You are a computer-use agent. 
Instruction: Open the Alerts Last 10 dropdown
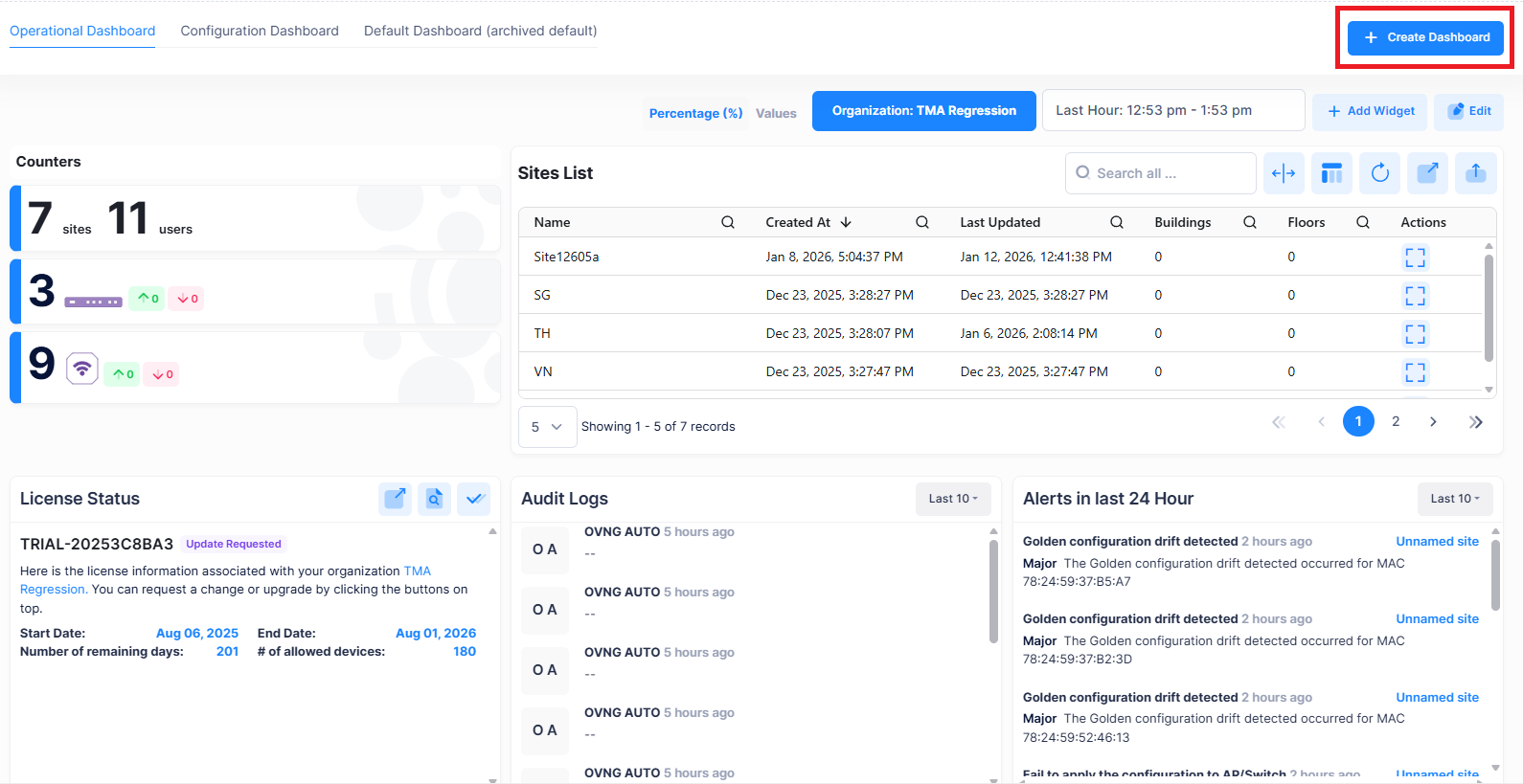[1454, 499]
